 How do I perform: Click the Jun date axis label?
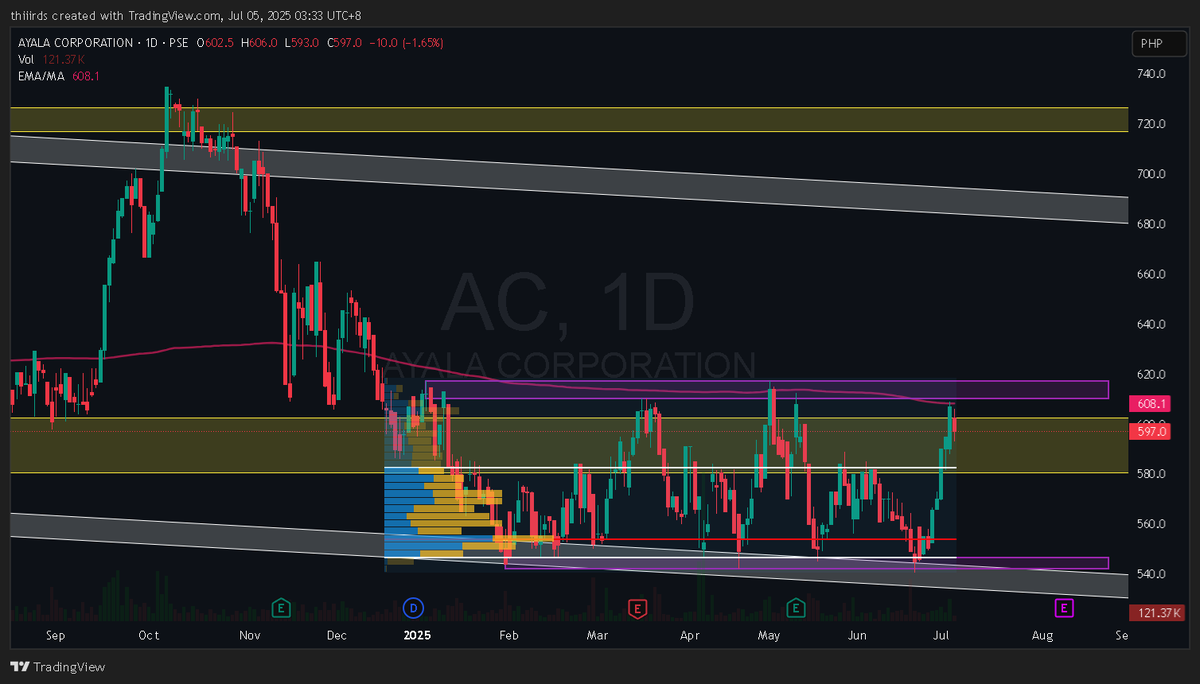point(858,635)
